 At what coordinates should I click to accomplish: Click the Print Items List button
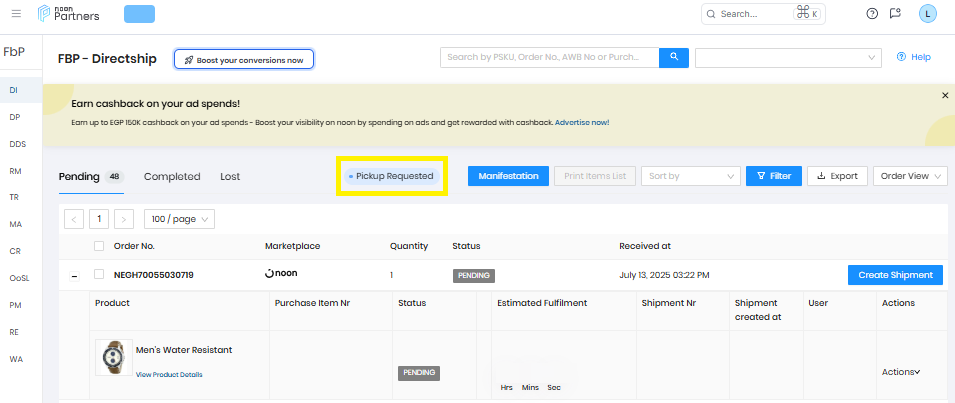coord(595,176)
